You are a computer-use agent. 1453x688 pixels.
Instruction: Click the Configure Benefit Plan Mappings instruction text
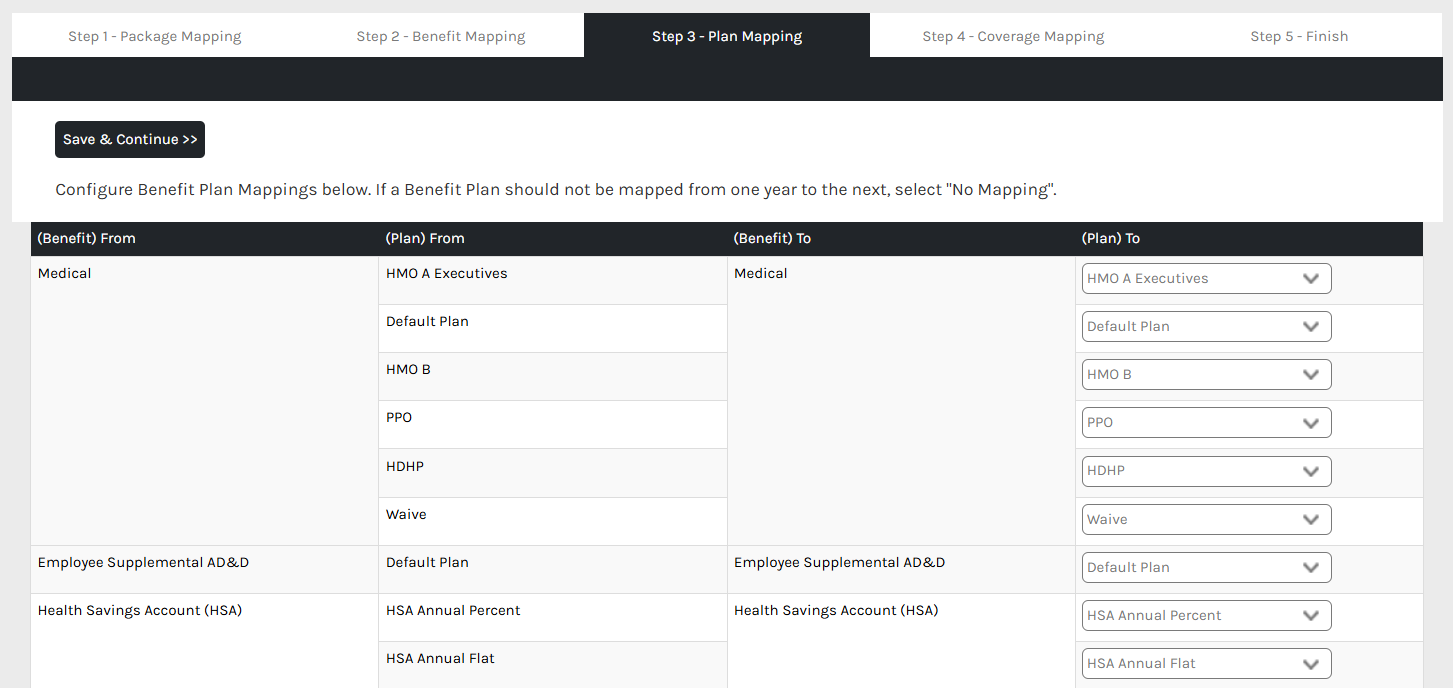pyautogui.click(x=556, y=190)
